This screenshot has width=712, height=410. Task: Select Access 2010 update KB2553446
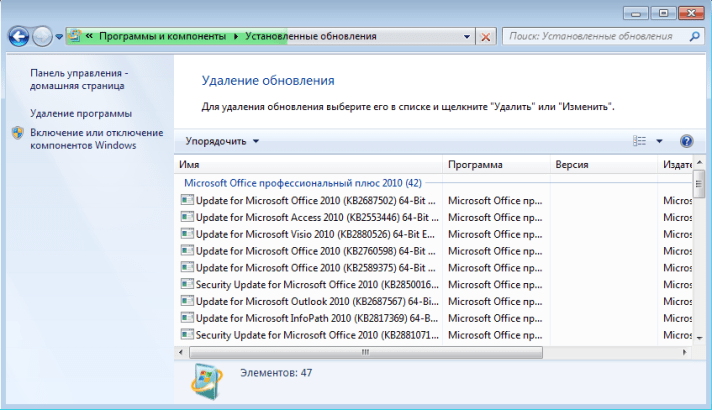317,217
